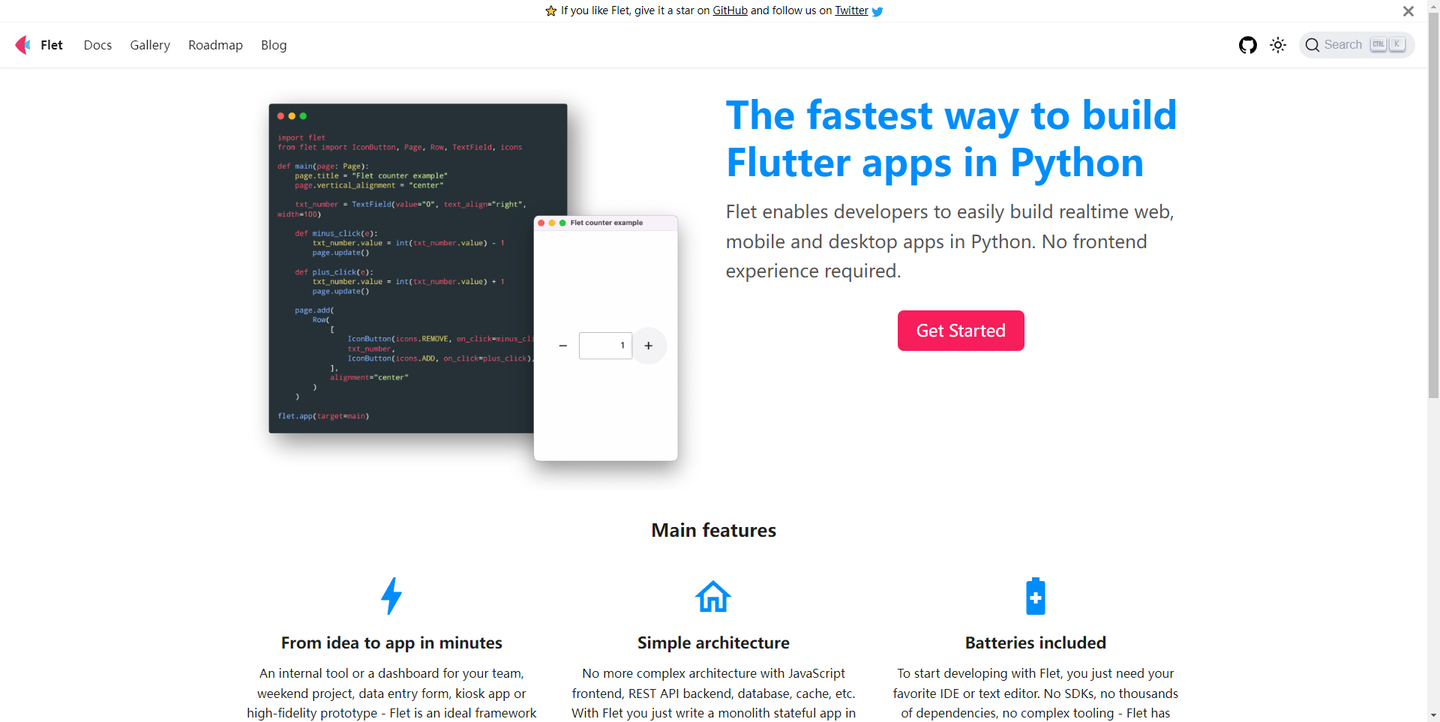Switch to the Gallery section
This screenshot has height=722, width=1440.
point(150,44)
